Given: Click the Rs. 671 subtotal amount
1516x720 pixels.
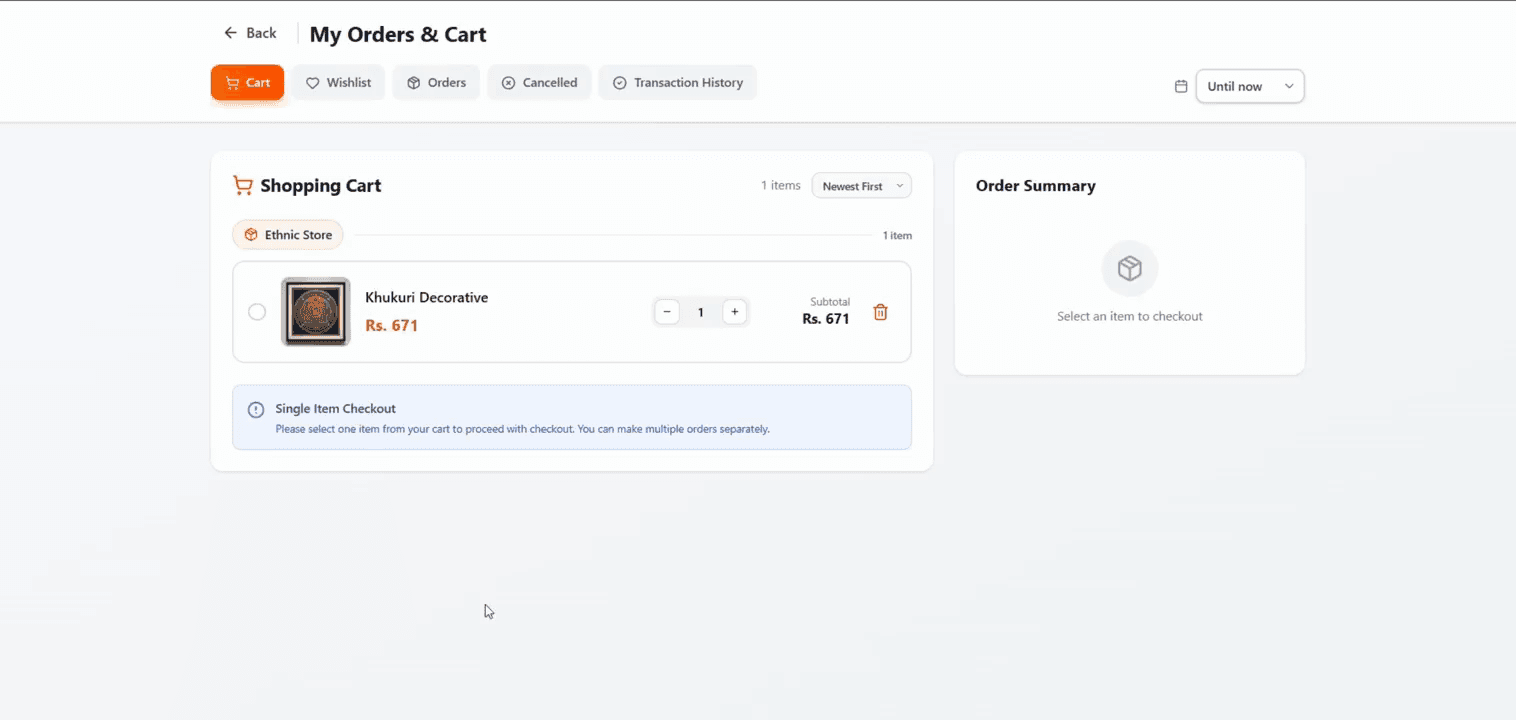Looking at the screenshot, I should [x=826, y=319].
